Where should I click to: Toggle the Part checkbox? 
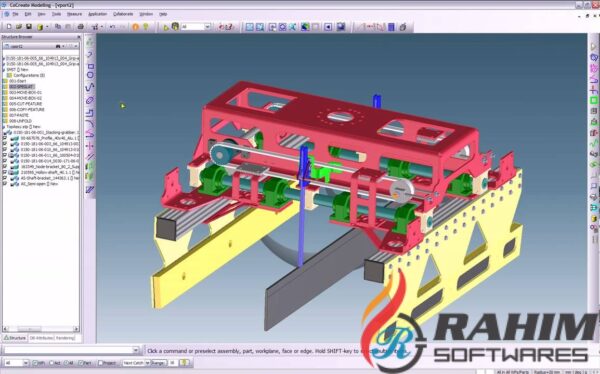pyautogui.click(x=81, y=363)
